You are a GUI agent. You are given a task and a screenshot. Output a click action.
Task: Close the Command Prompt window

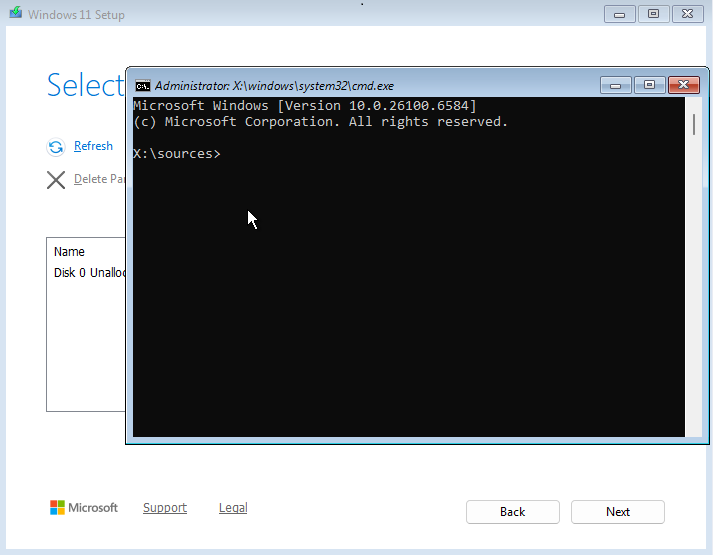click(683, 85)
